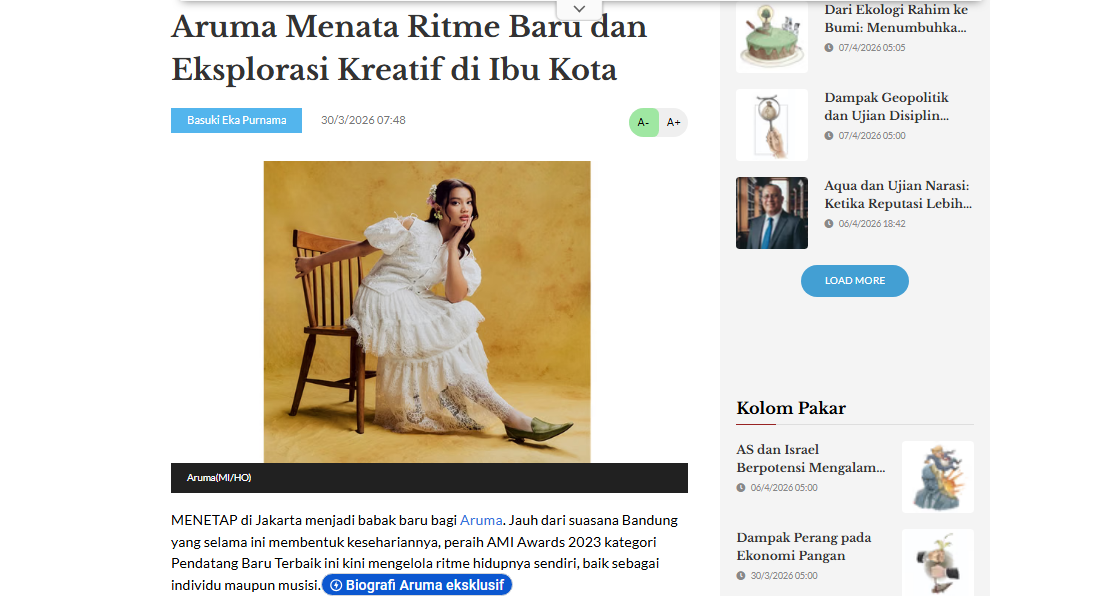This screenshot has width=1097, height=596.
Task: Click the LOAD MORE button
Action: [x=854, y=281]
